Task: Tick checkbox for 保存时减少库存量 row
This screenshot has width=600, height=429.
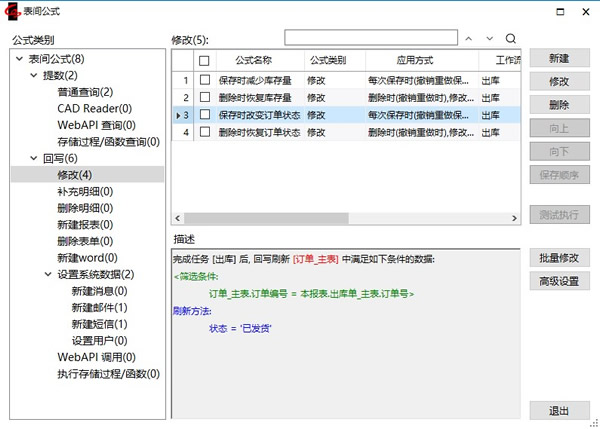Action: click(204, 80)
